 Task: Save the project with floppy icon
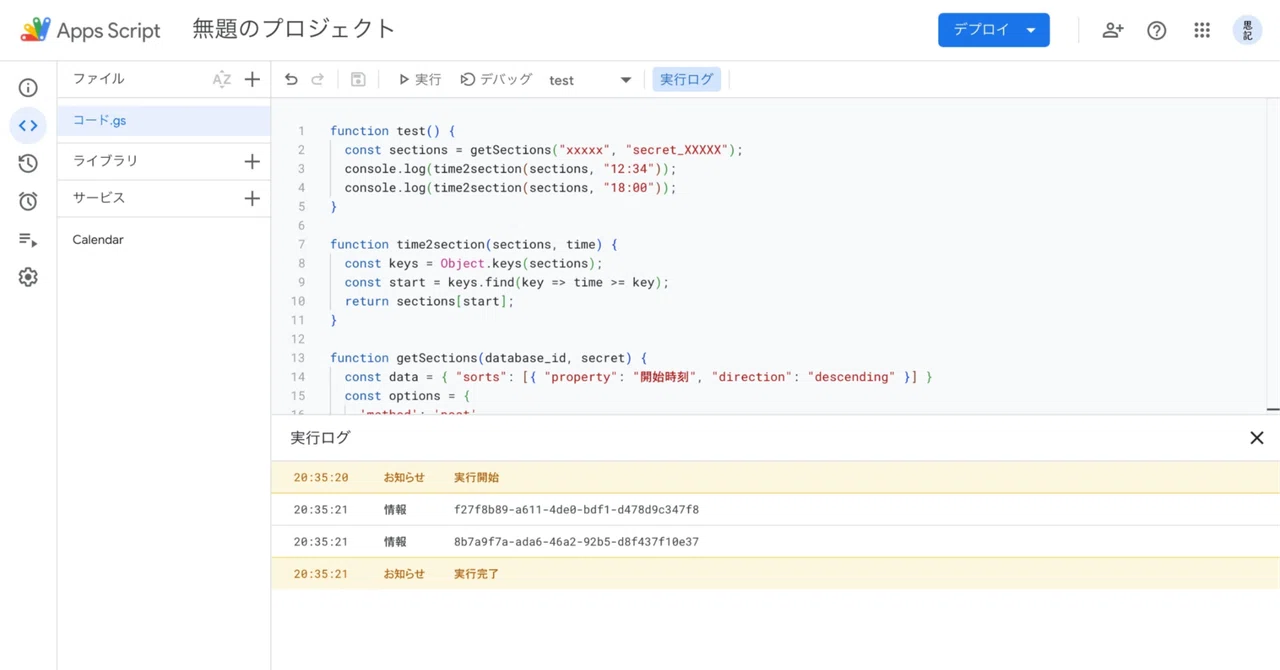(x=358, y=80)
